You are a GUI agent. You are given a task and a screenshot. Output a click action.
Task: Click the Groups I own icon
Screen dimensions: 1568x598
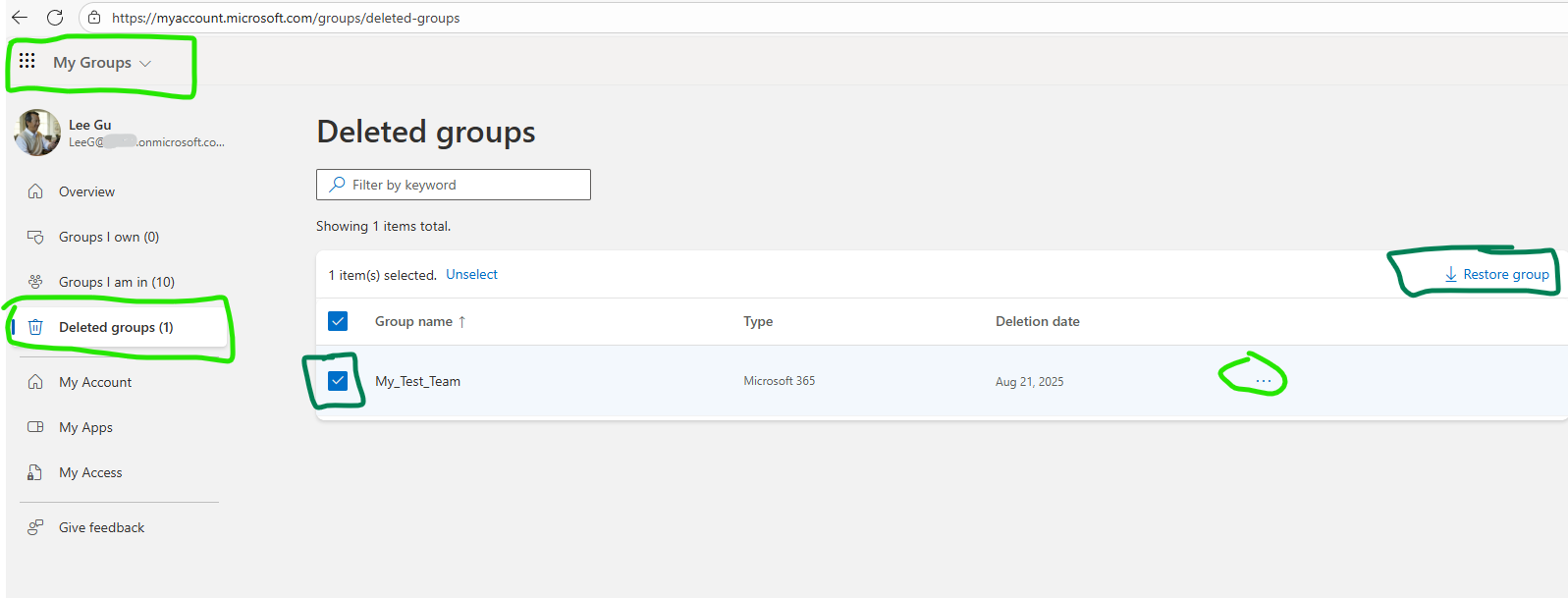35,237
